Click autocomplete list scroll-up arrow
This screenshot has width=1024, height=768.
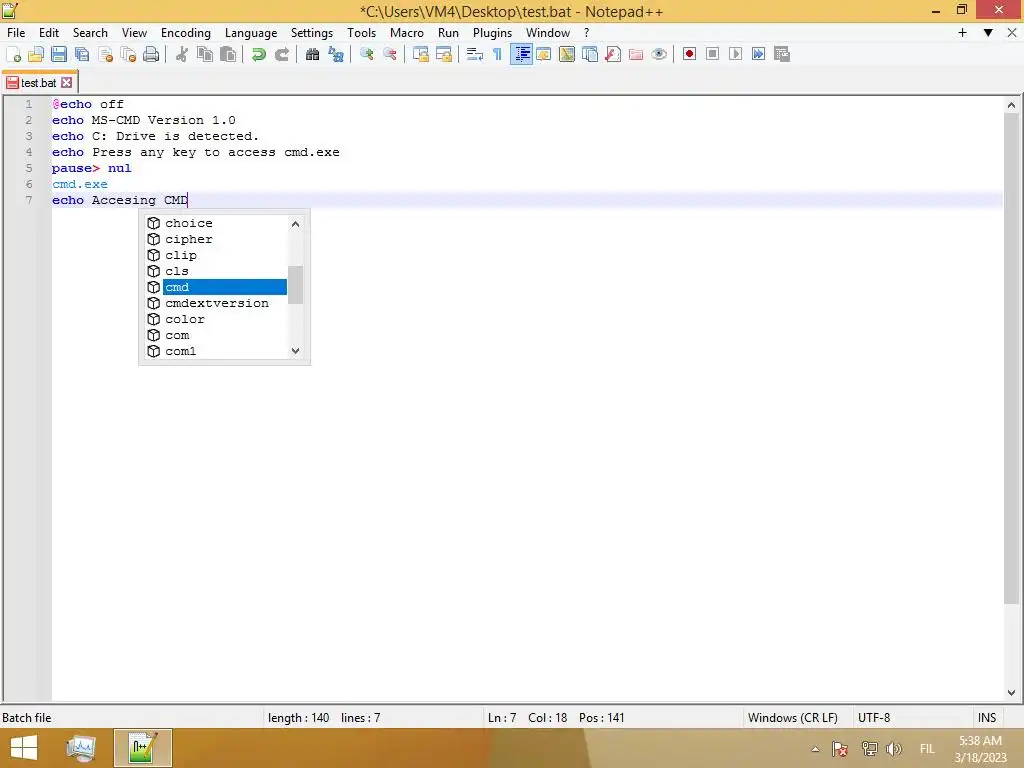pyautogui.click(x=295, y=224)
